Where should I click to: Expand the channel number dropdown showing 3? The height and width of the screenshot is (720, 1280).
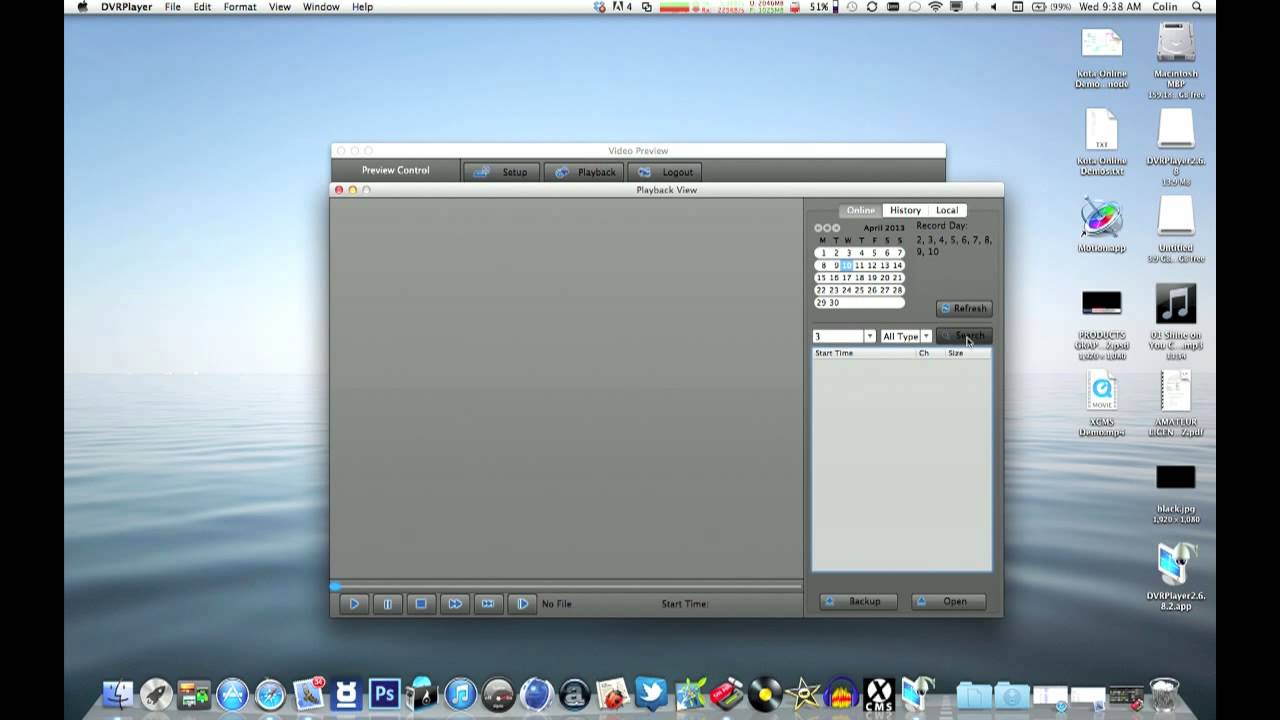pos(869,336)
